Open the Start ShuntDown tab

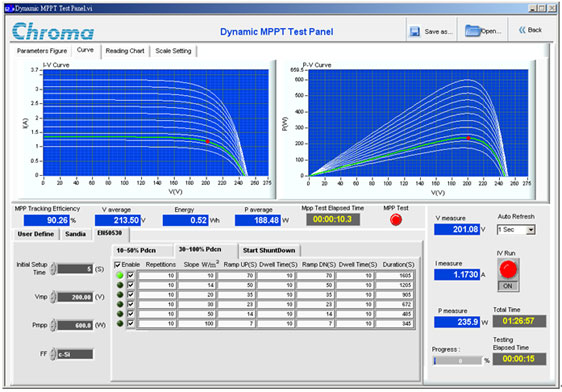pyautogui.click(x=269, y=250)
